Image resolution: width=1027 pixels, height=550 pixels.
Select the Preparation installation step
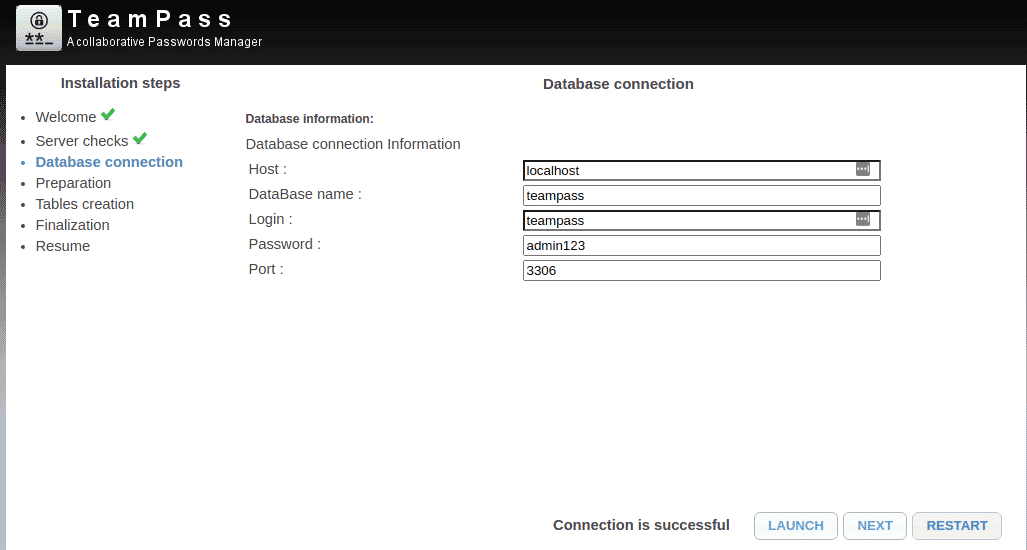pyautogui.click(x=73, y=183)
